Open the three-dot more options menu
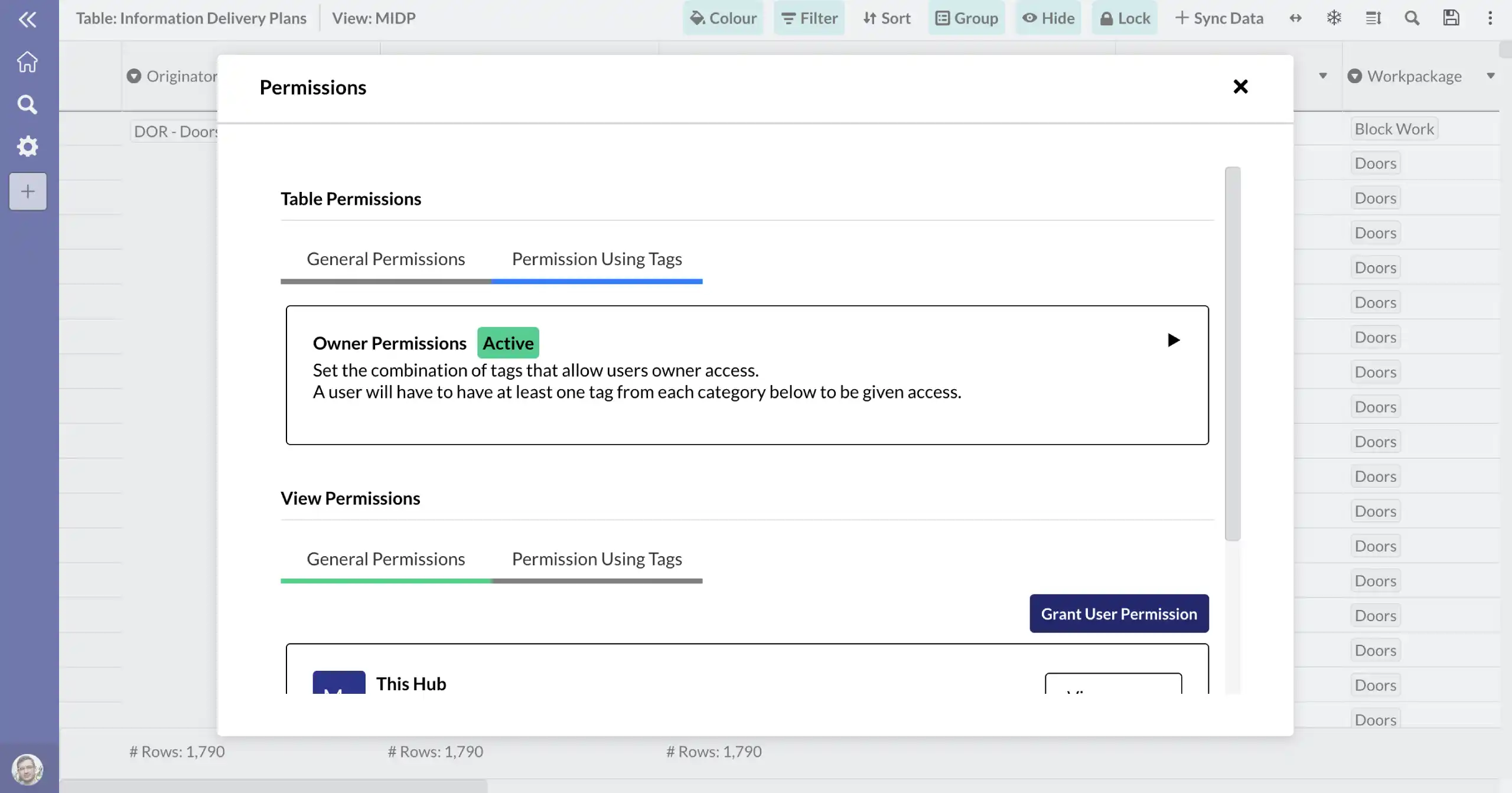The width and height of the screenshot is (1512, 793). pos(1490,18)
